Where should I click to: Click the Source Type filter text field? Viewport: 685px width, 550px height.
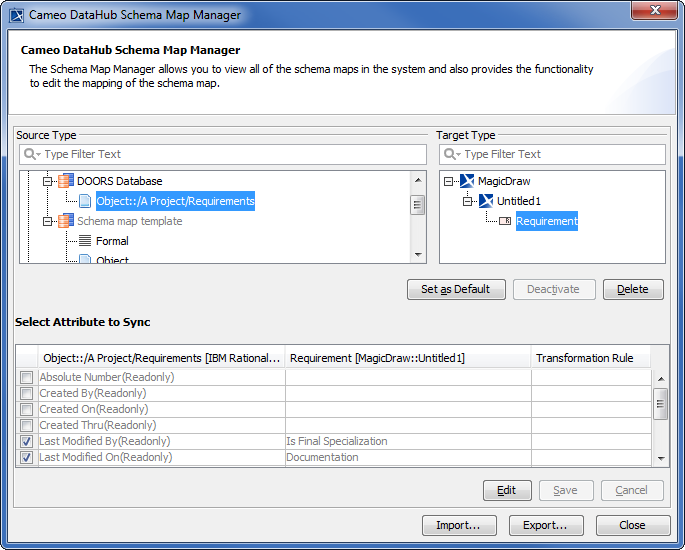tap(223, 154)
